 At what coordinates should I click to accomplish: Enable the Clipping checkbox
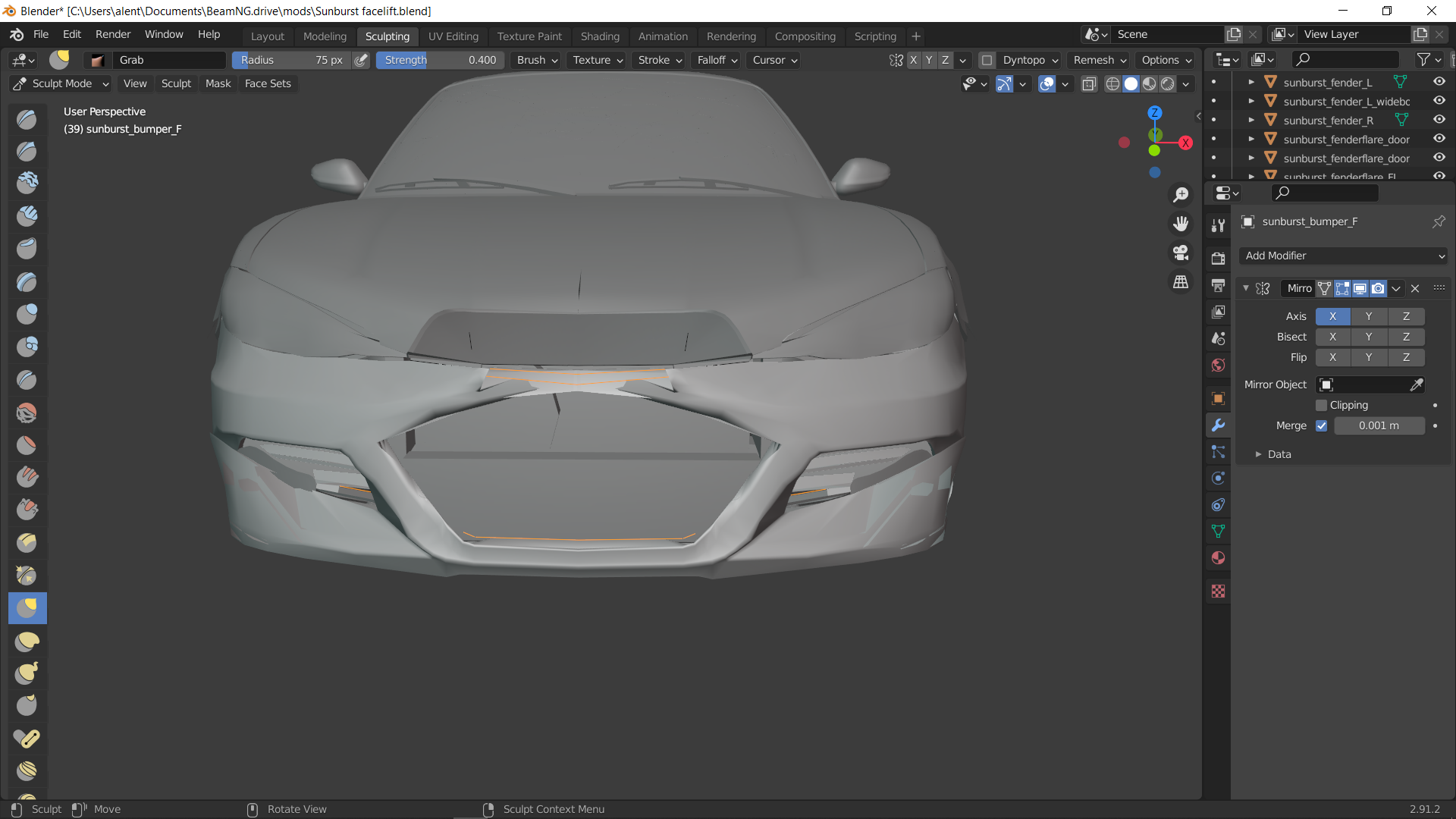pos(1321,406)
